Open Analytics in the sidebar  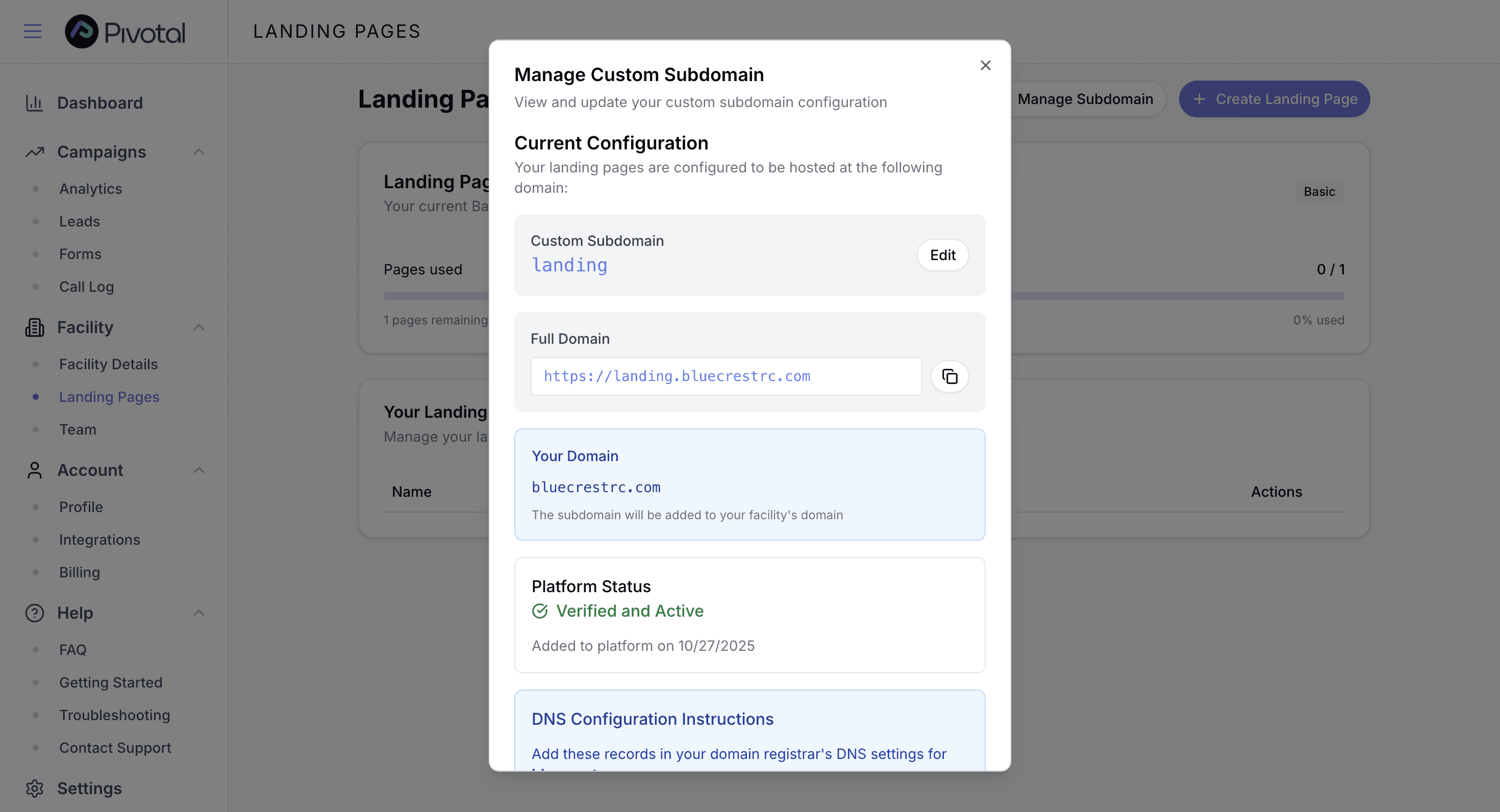(x=90, y=189)
